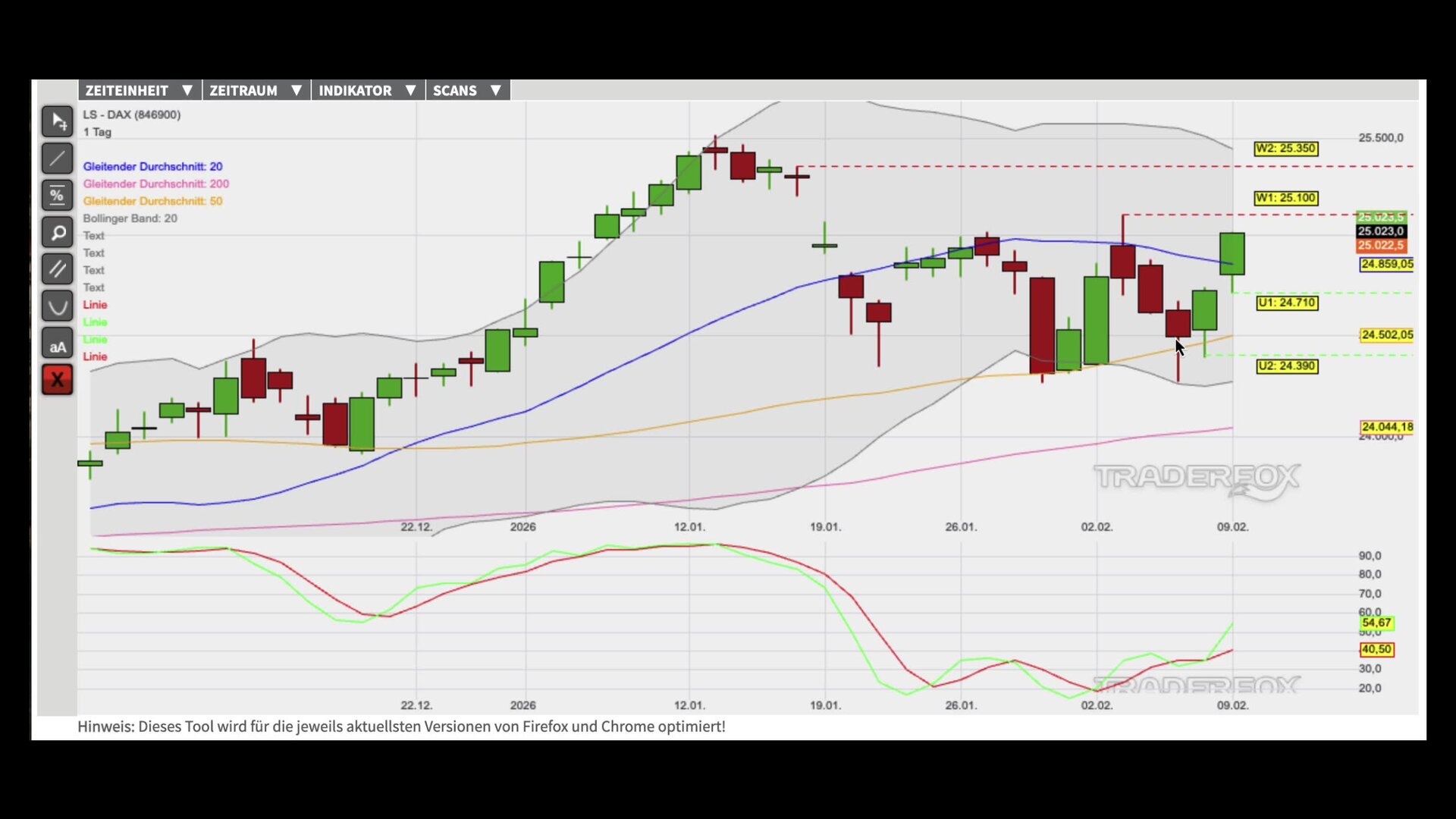The height and width of the screenshot is (819, 1456).
Task: Click the U1: 24.710 support label
Action: [x=1287, y=303]
